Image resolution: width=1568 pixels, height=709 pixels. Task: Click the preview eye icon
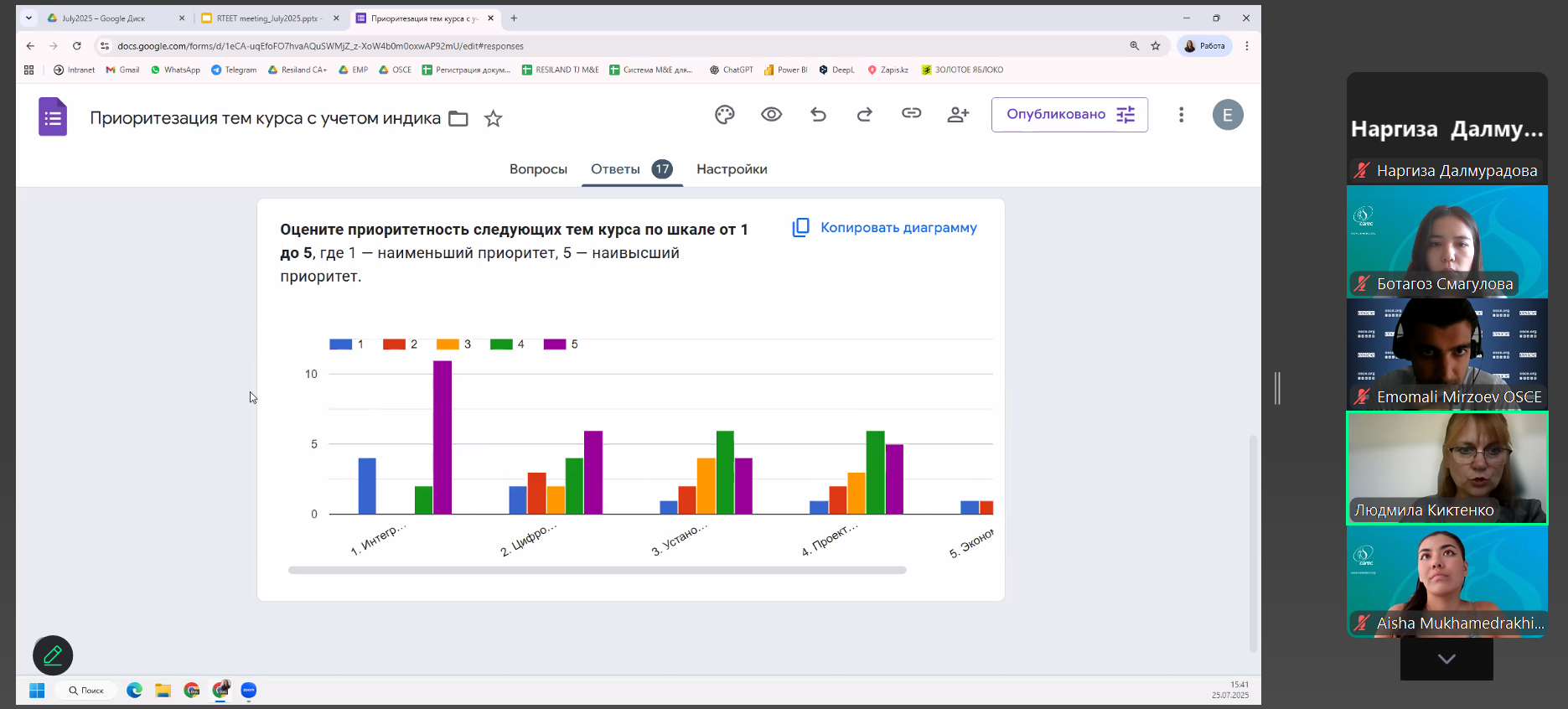pyautogui.click(x=771, y=115)
